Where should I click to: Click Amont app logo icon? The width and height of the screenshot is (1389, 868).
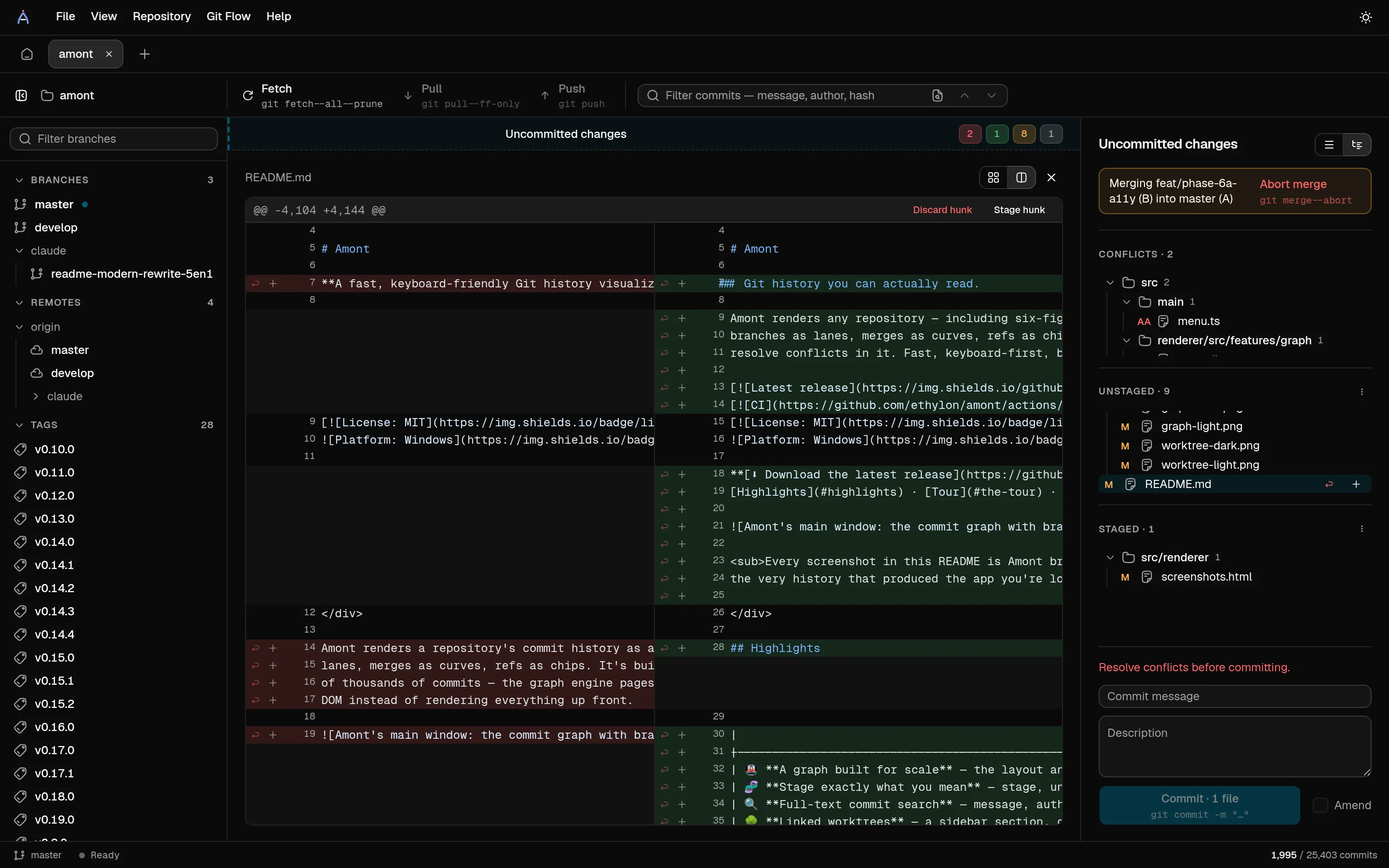pyautogui.click(x=23, y=17)
